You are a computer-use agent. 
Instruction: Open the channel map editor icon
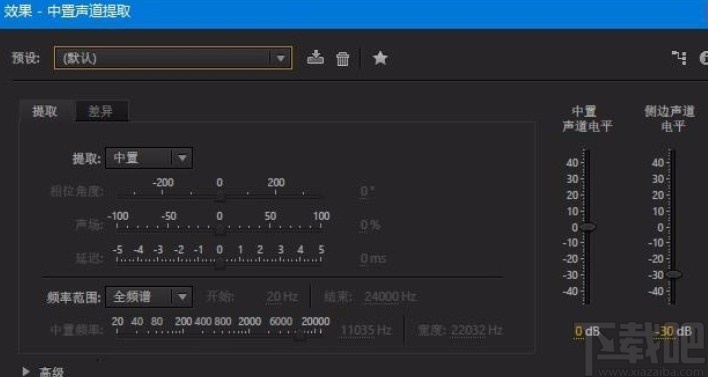click(x=679, y=58)
